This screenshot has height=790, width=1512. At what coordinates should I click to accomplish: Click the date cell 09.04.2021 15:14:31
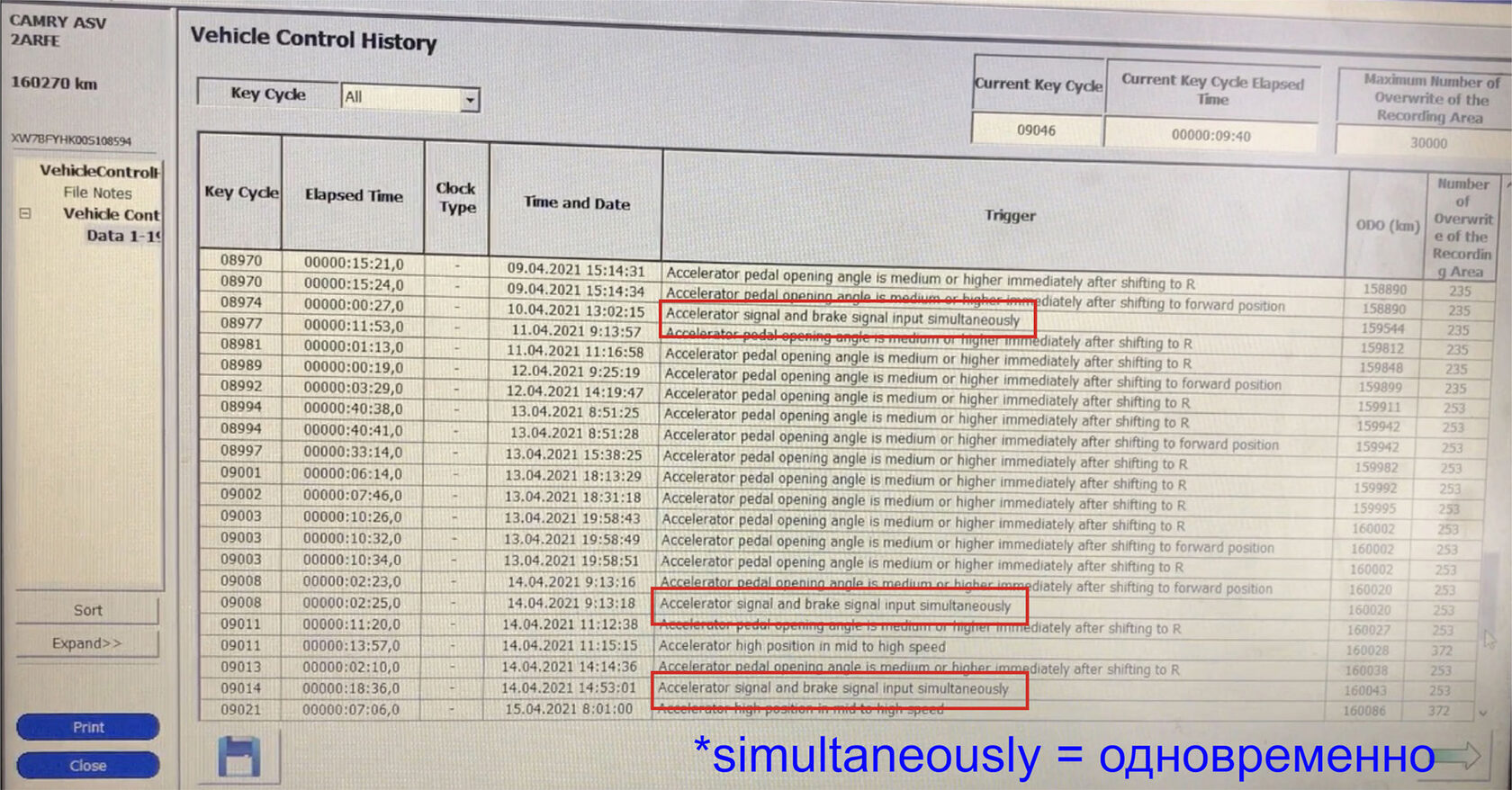tap(576, 270)
